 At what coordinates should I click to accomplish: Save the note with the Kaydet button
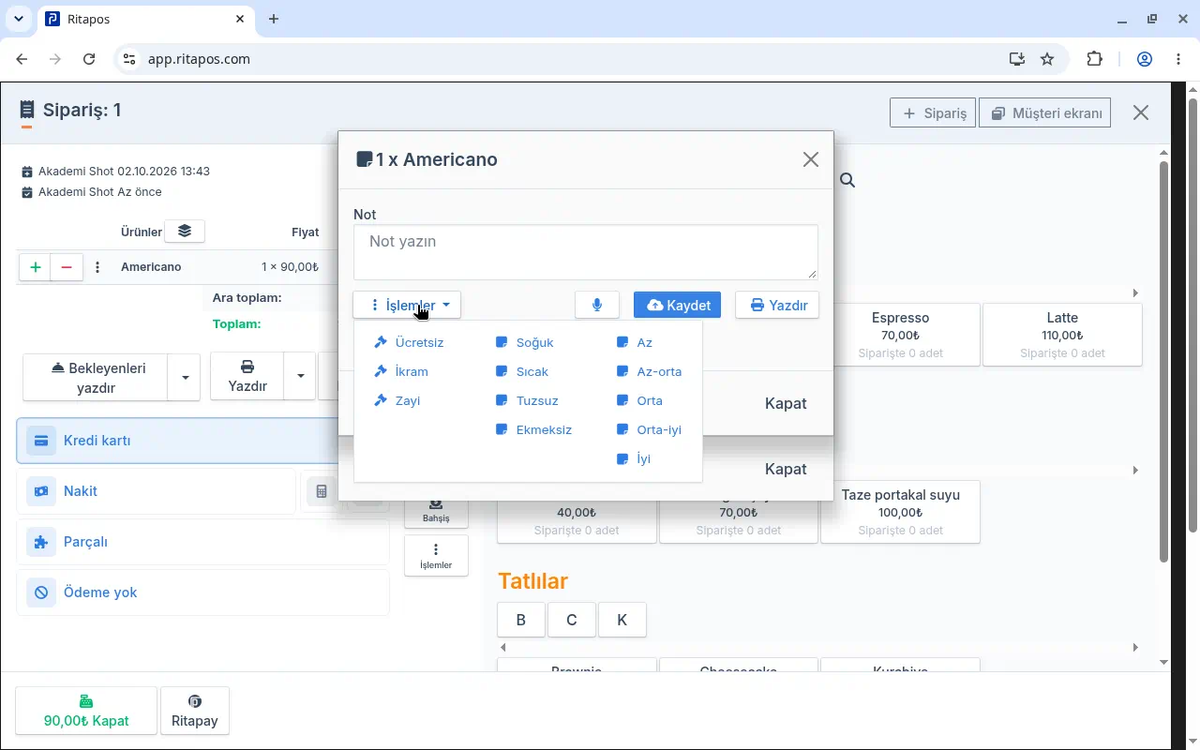[677, 305]
